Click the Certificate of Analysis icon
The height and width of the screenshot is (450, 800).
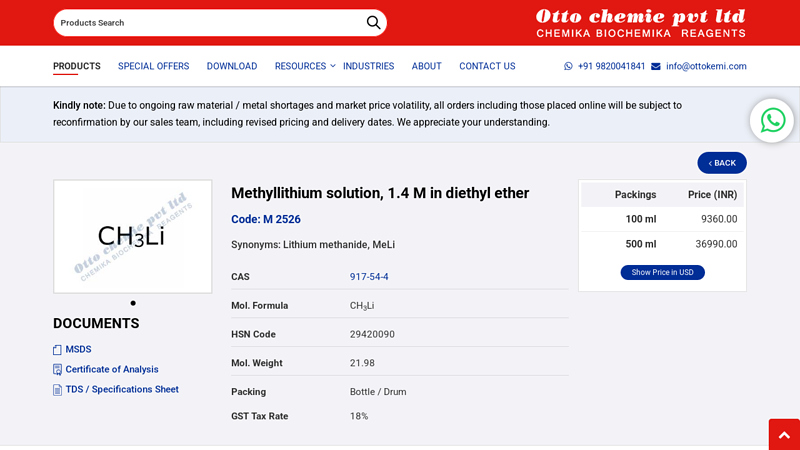tap(57, 370)
